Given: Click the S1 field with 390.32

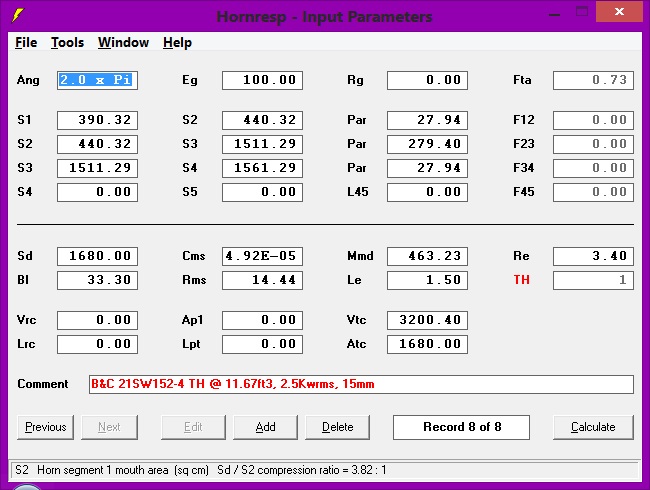Looking at the screenshot, I should coord(97,120).
